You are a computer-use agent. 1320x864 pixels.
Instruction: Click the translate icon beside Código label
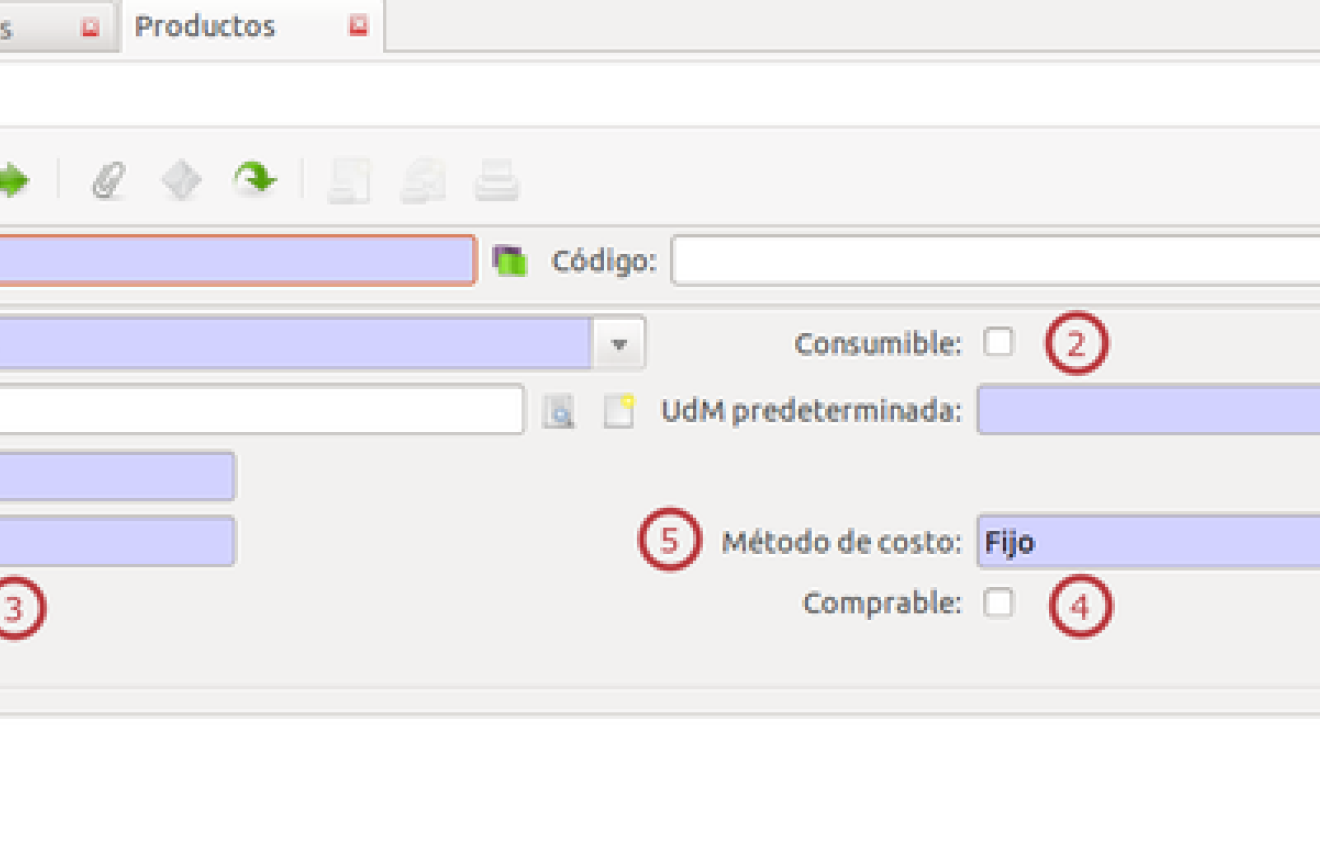510,261
